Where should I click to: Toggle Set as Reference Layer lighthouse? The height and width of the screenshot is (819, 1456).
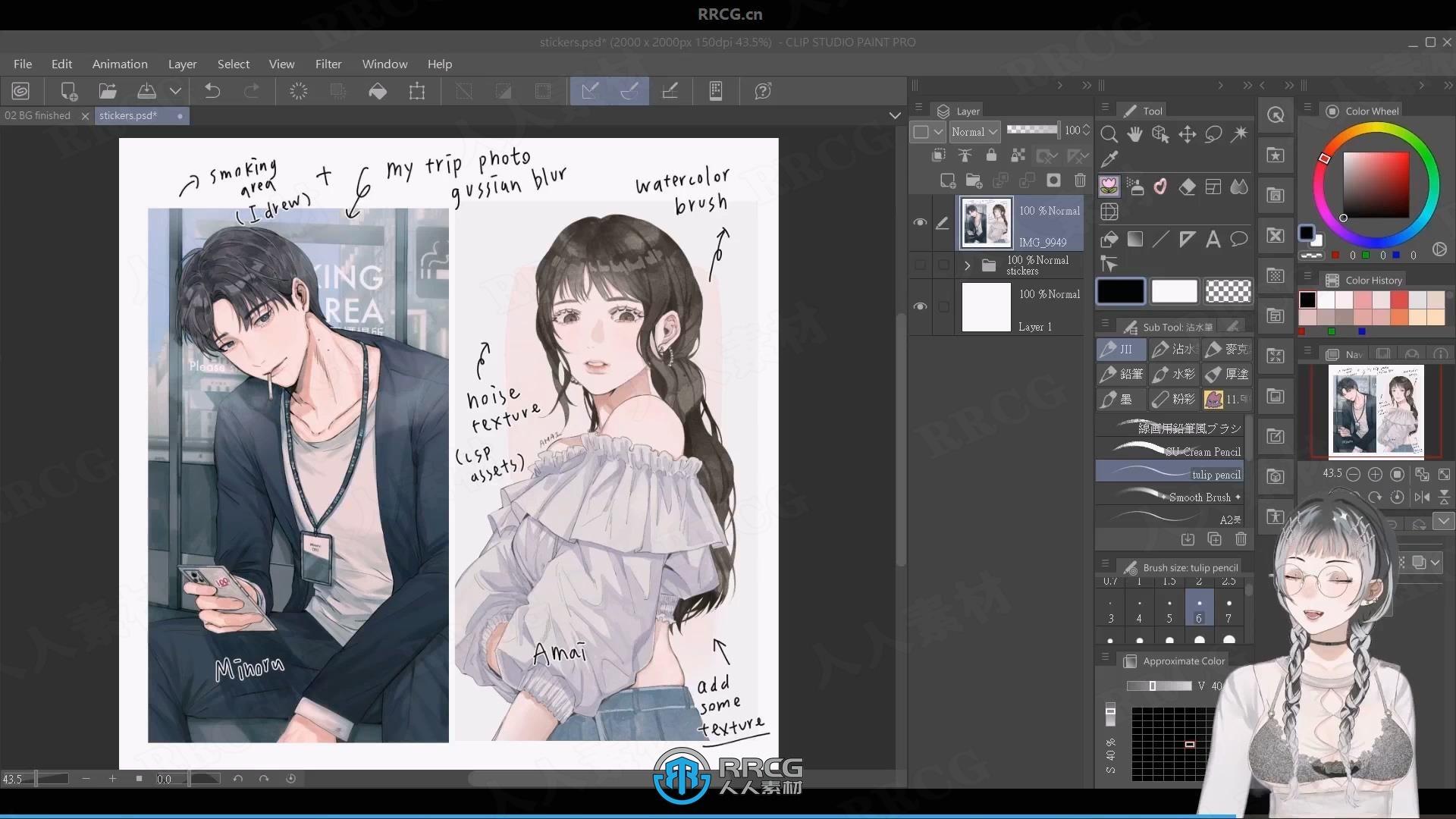pyautogui.click(x=965, y=155)
